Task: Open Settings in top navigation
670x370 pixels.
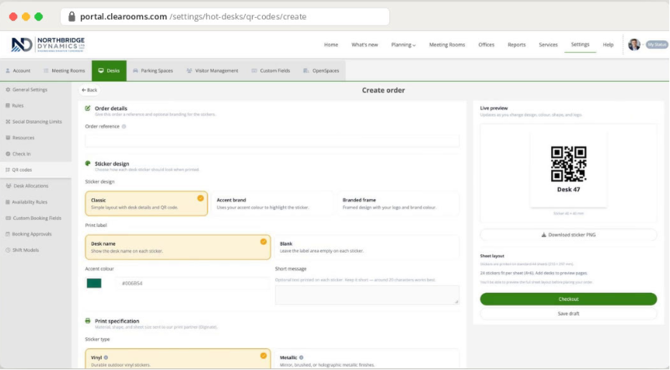Action: pos(580,44)
